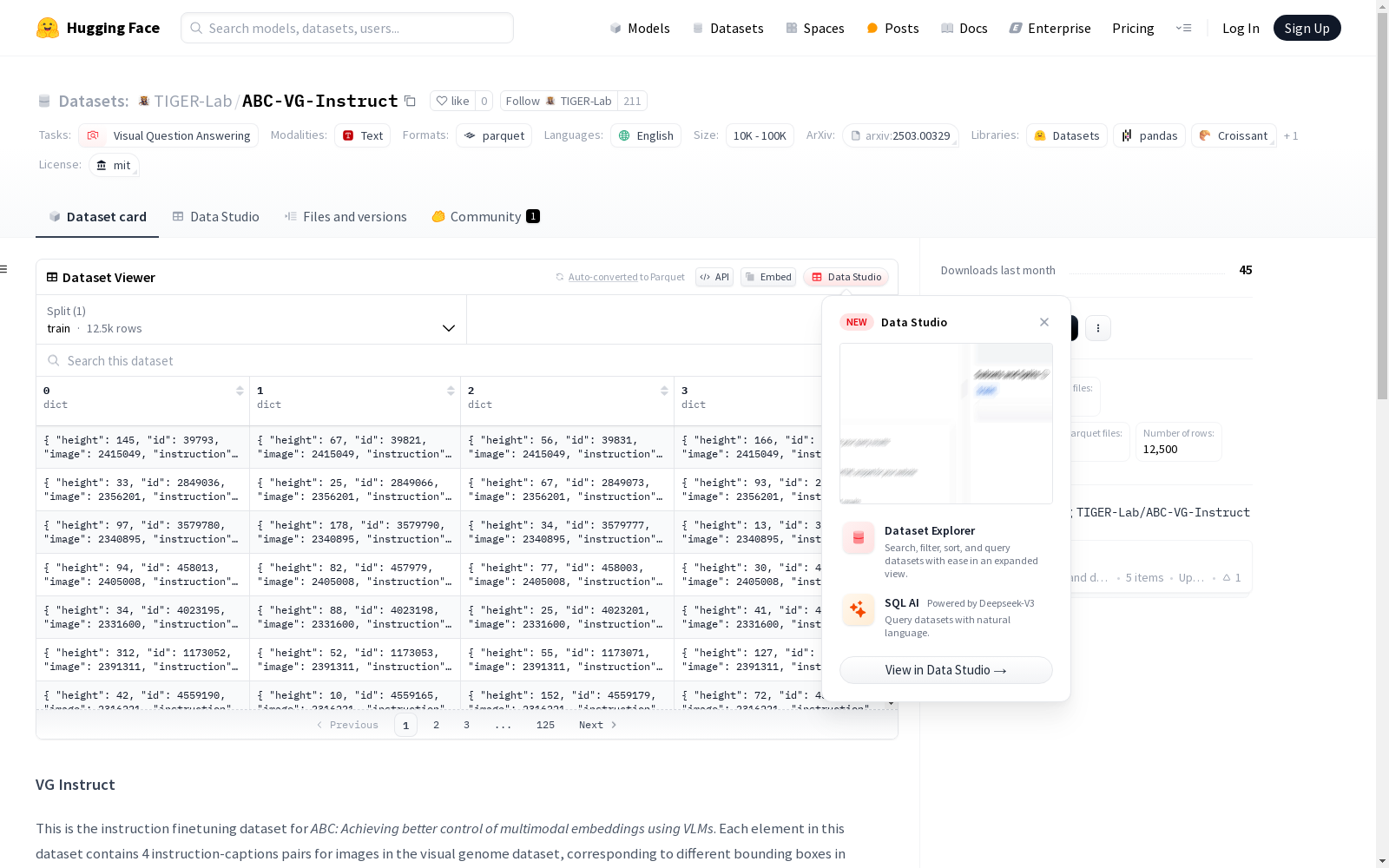Click the 10K - 100K size tag
This screenshot has width=1389, height=868.
tap(760, 135)
